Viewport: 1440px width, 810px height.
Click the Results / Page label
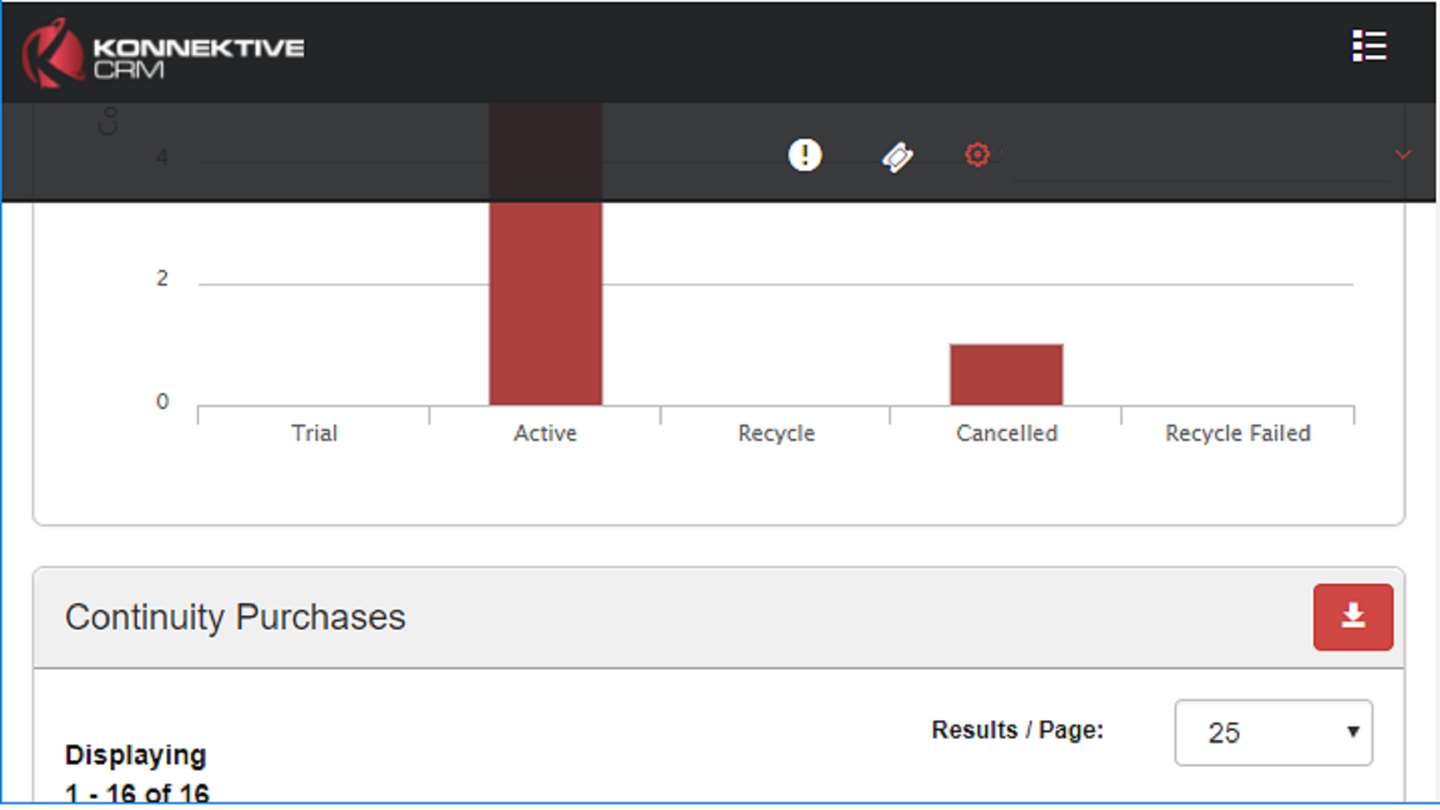point(1018,730)
